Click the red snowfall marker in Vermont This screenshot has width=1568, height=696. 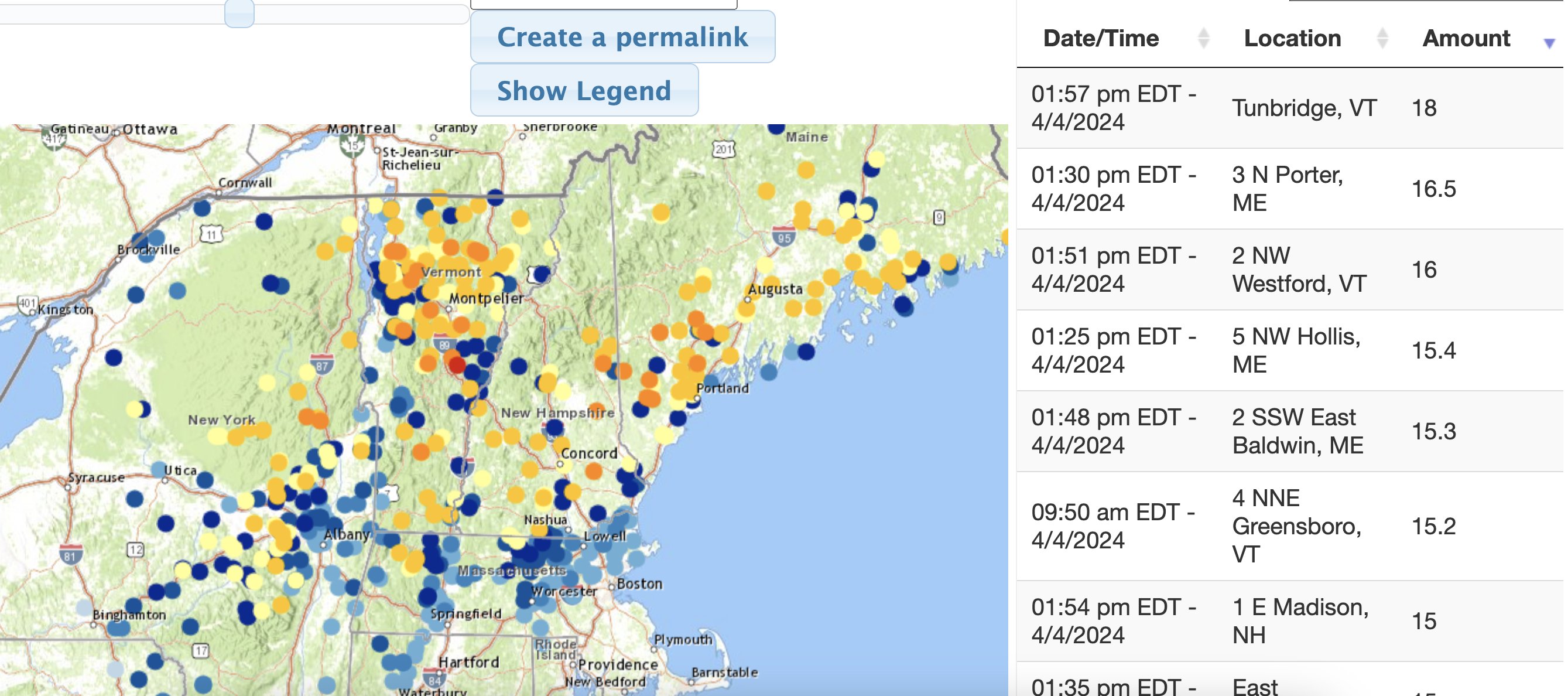[457, 365]
